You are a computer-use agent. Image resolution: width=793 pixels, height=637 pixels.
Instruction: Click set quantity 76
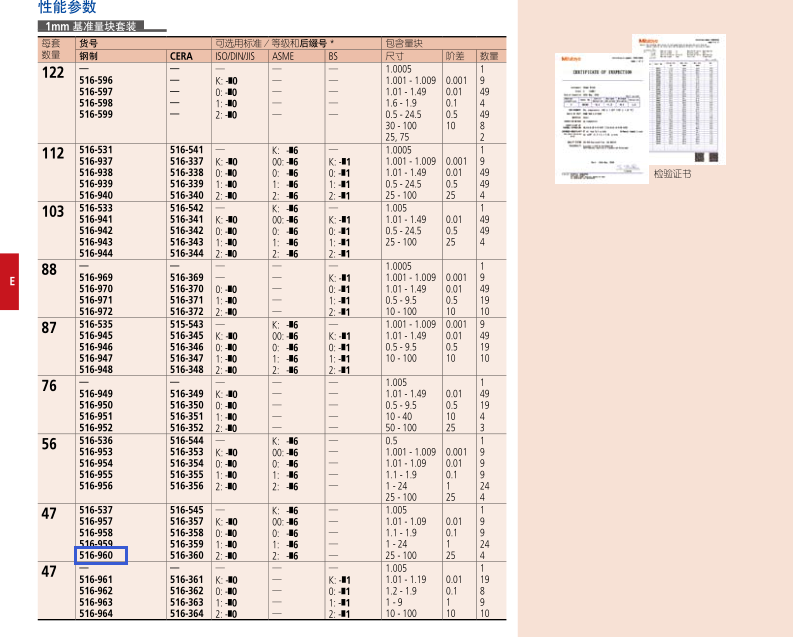(x=49, y=386)
